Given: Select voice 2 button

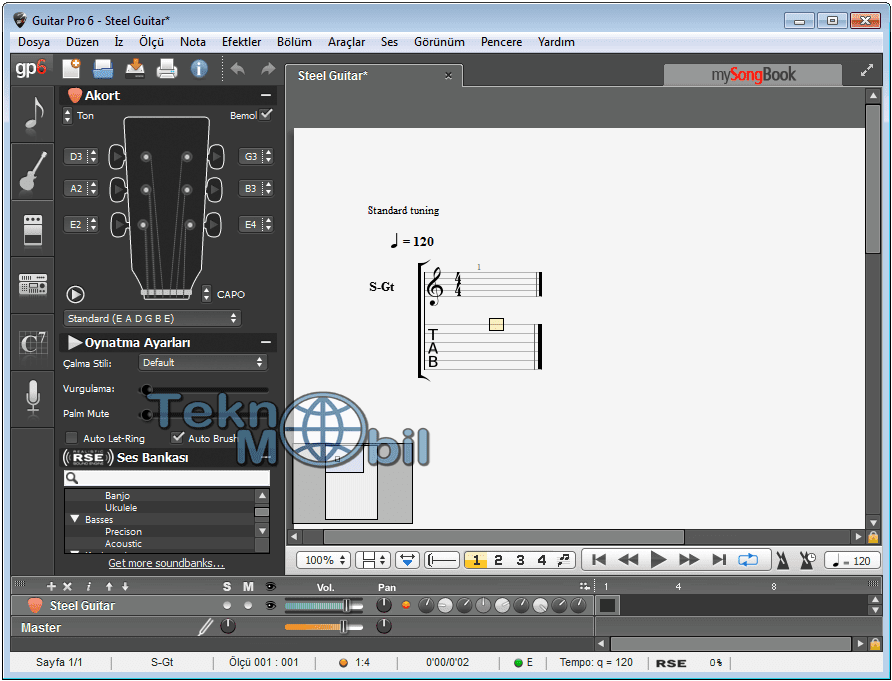Looking at the screenshot, I should (x=498, y=560).
